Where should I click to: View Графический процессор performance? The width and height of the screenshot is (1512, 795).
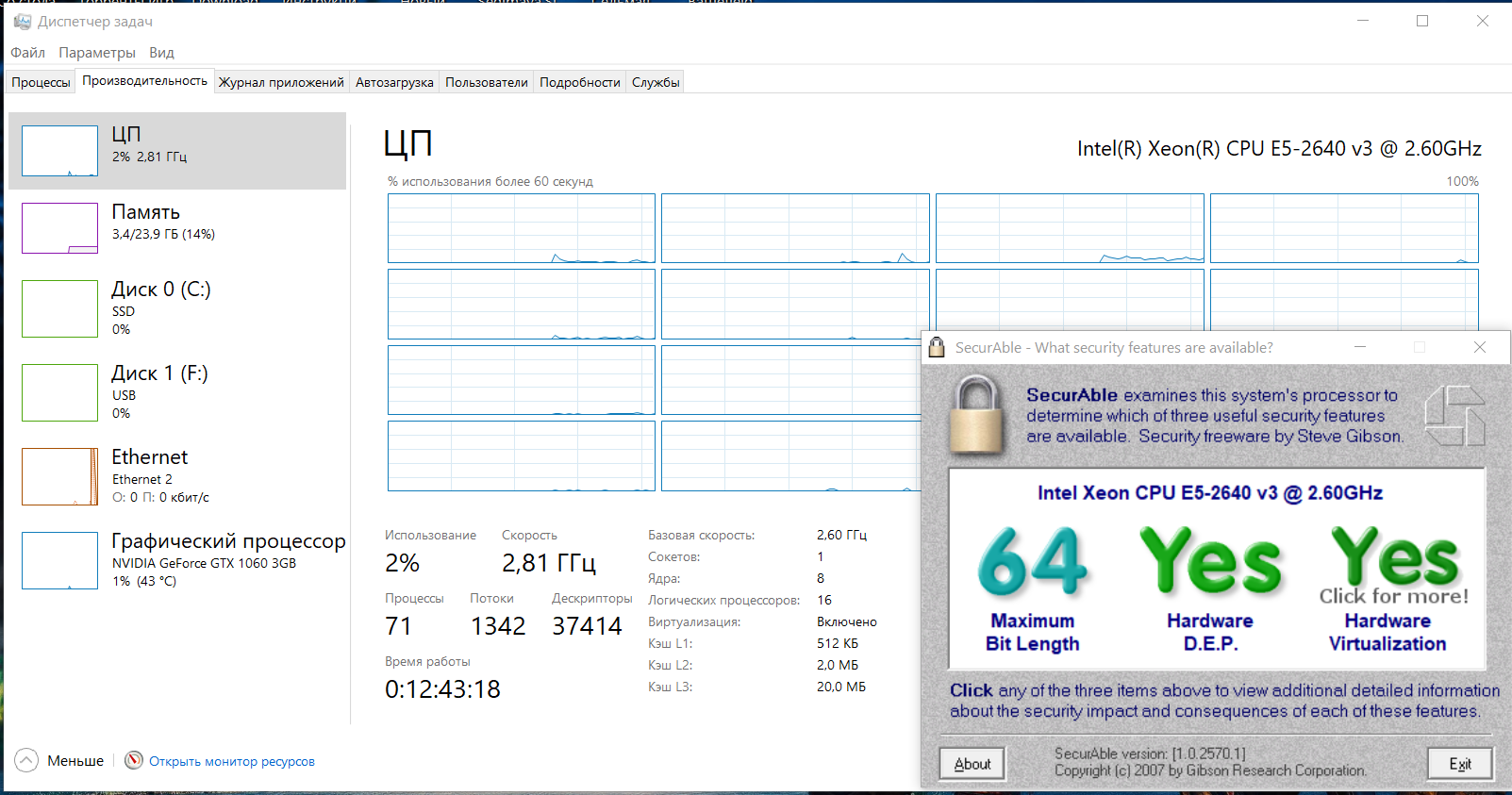pos(177,560)
